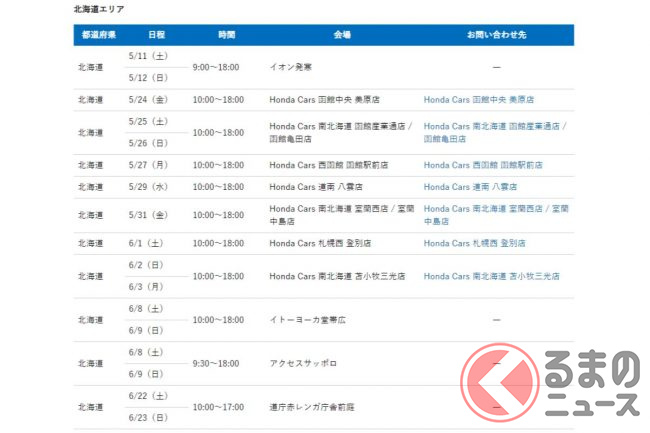This screenshot has height=433, width=650.
Task: Click the 会場 column header
Action: coord(342,35)
